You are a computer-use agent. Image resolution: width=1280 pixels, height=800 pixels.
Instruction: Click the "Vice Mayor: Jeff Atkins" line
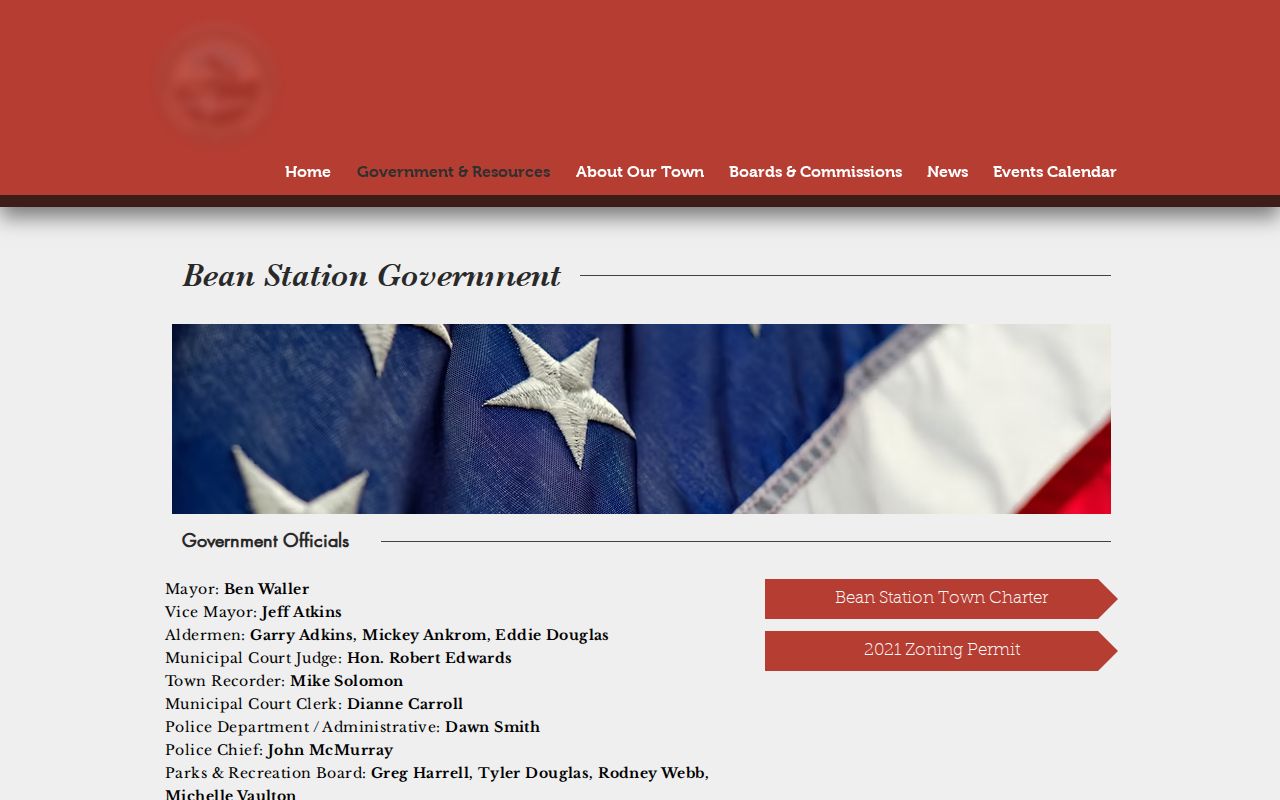coord(253,612)
